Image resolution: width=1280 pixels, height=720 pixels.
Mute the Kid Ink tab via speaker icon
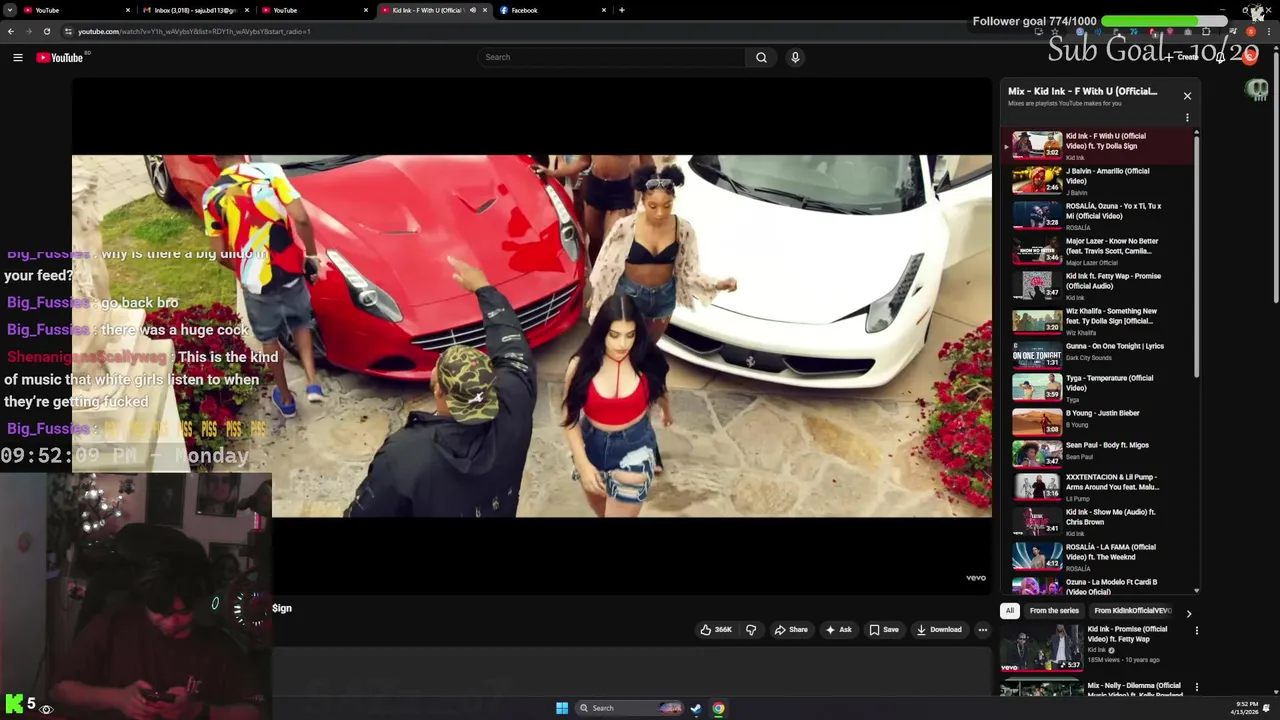click(x=473, y=10)
